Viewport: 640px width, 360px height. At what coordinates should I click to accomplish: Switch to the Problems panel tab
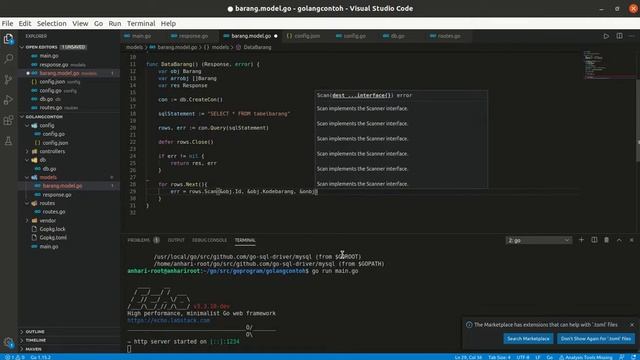(143, 240)
